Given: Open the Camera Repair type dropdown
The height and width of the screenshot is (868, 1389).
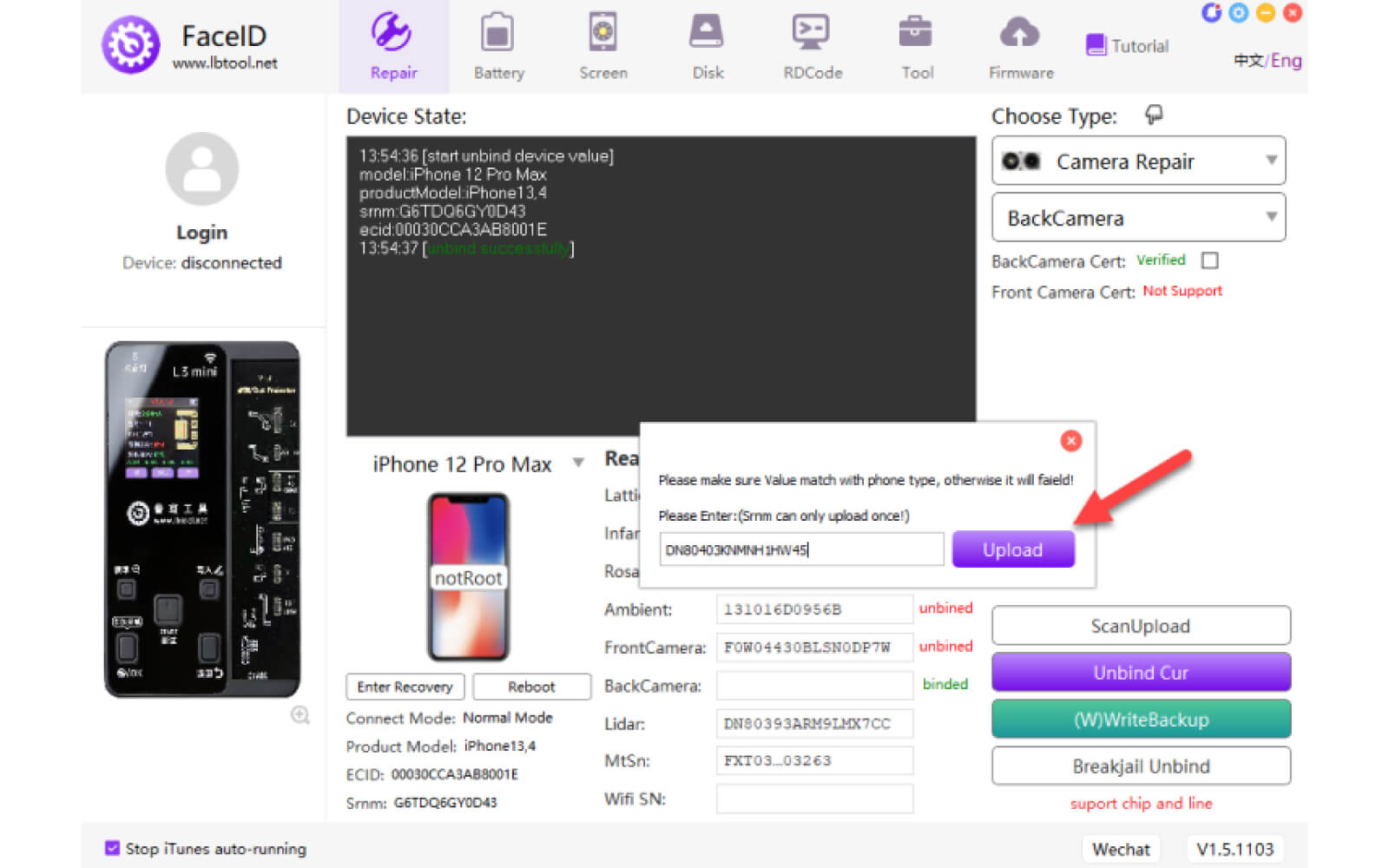Looking at the screenshot, I should pyautogui.click(x=1138, y=161).
